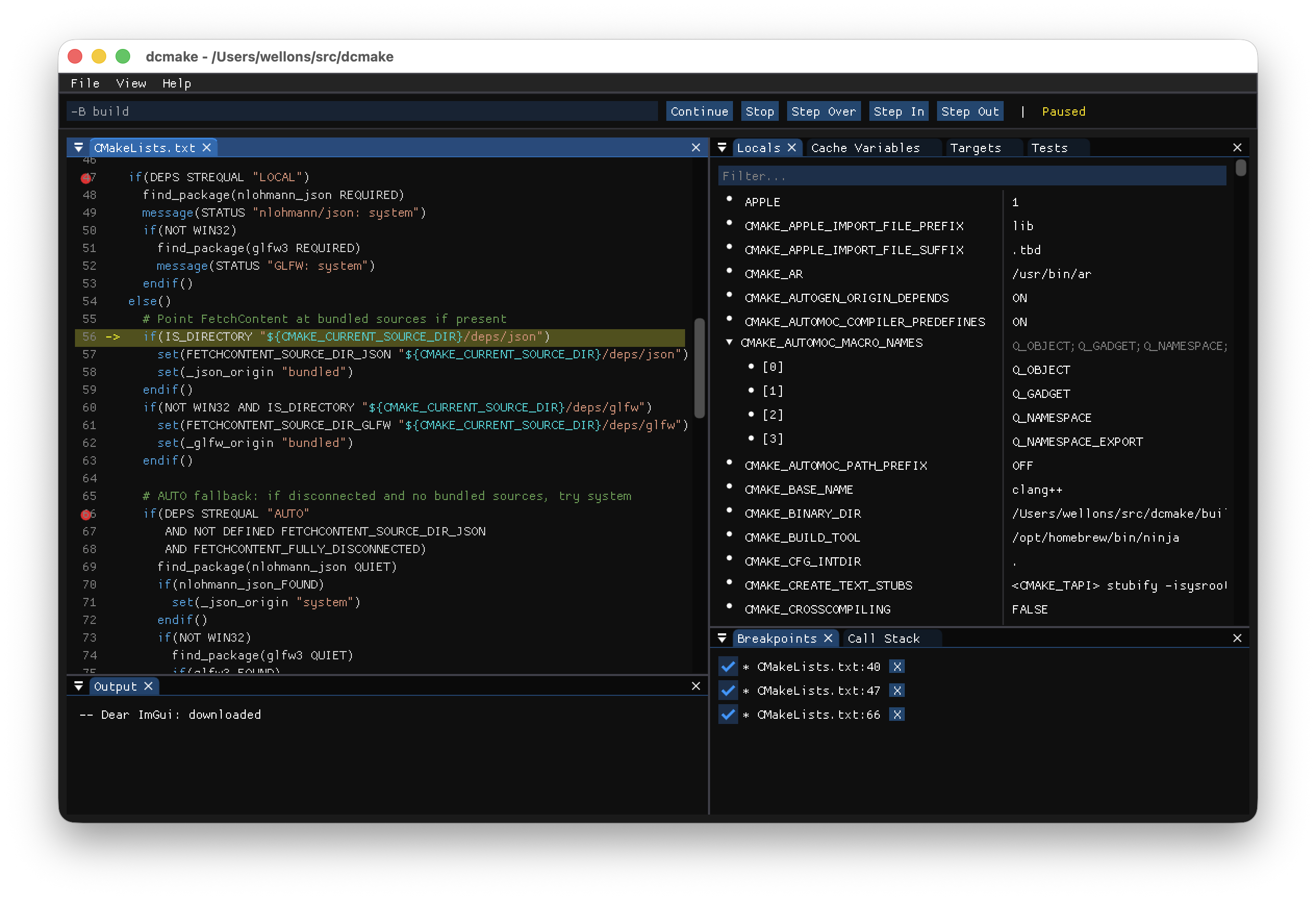This screenshot has width=1316, height=900.
Task: Toggle the CMakeLists.txt:66 breakpoint checkbox
Action: [728, 715]
